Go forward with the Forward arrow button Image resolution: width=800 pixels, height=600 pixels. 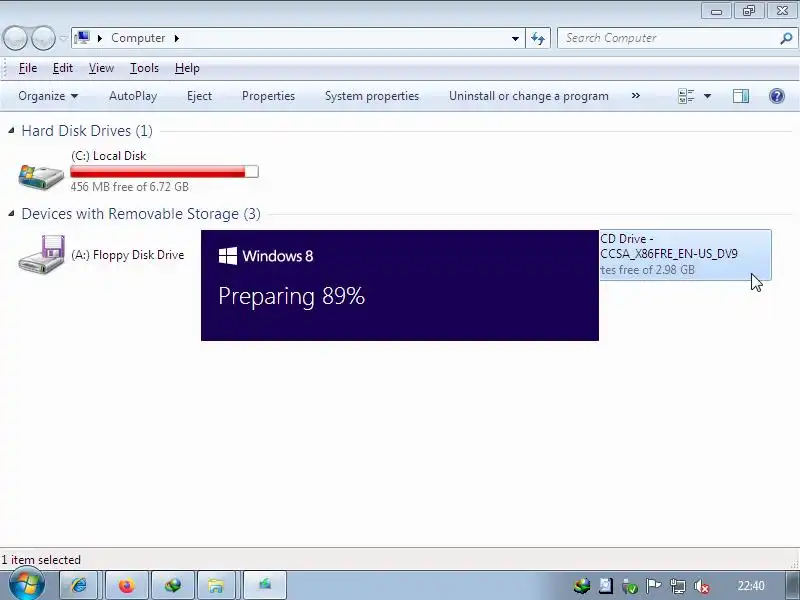click(43, 38)
